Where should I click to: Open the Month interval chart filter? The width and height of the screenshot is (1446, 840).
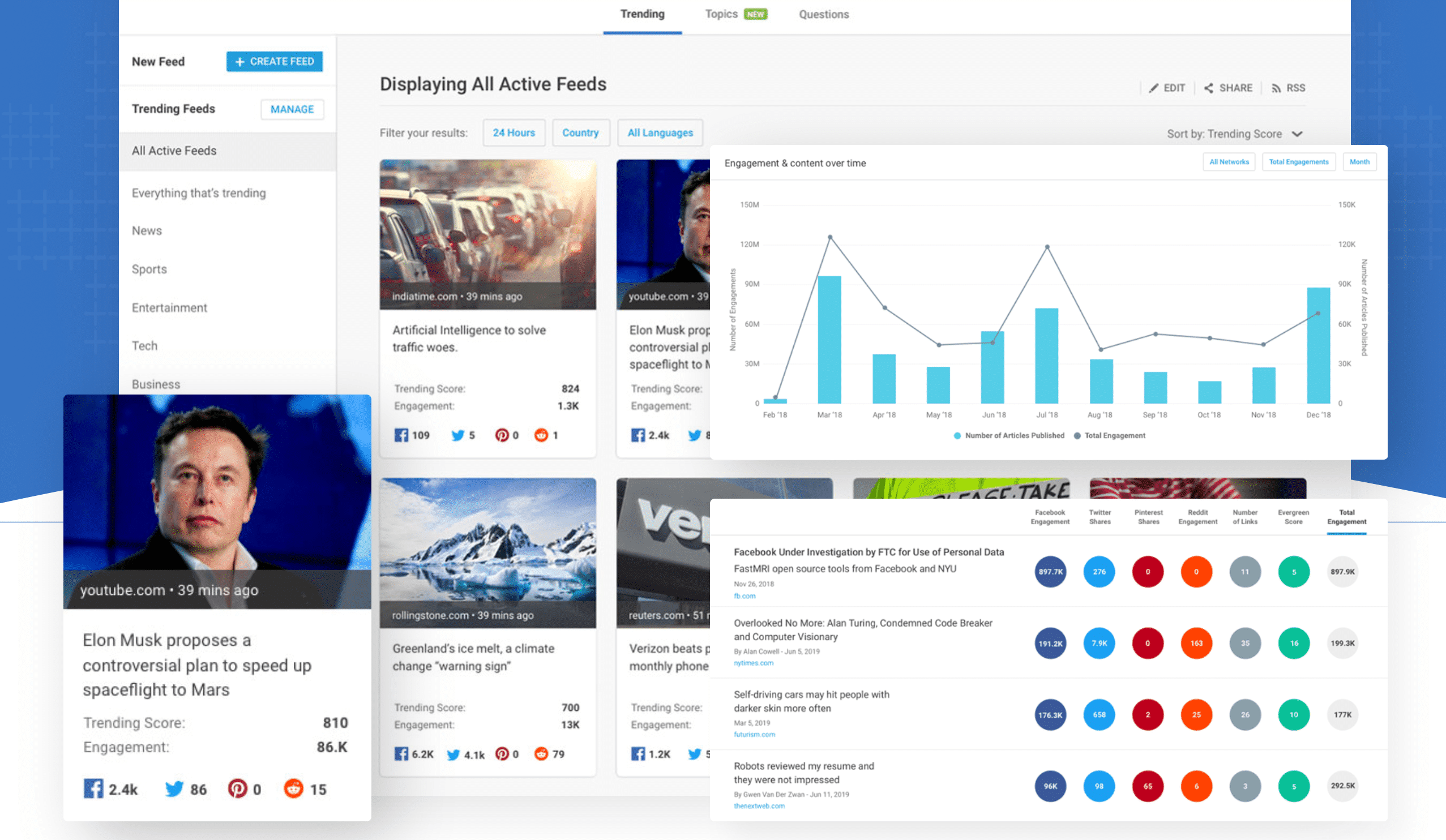(1359, 162)
